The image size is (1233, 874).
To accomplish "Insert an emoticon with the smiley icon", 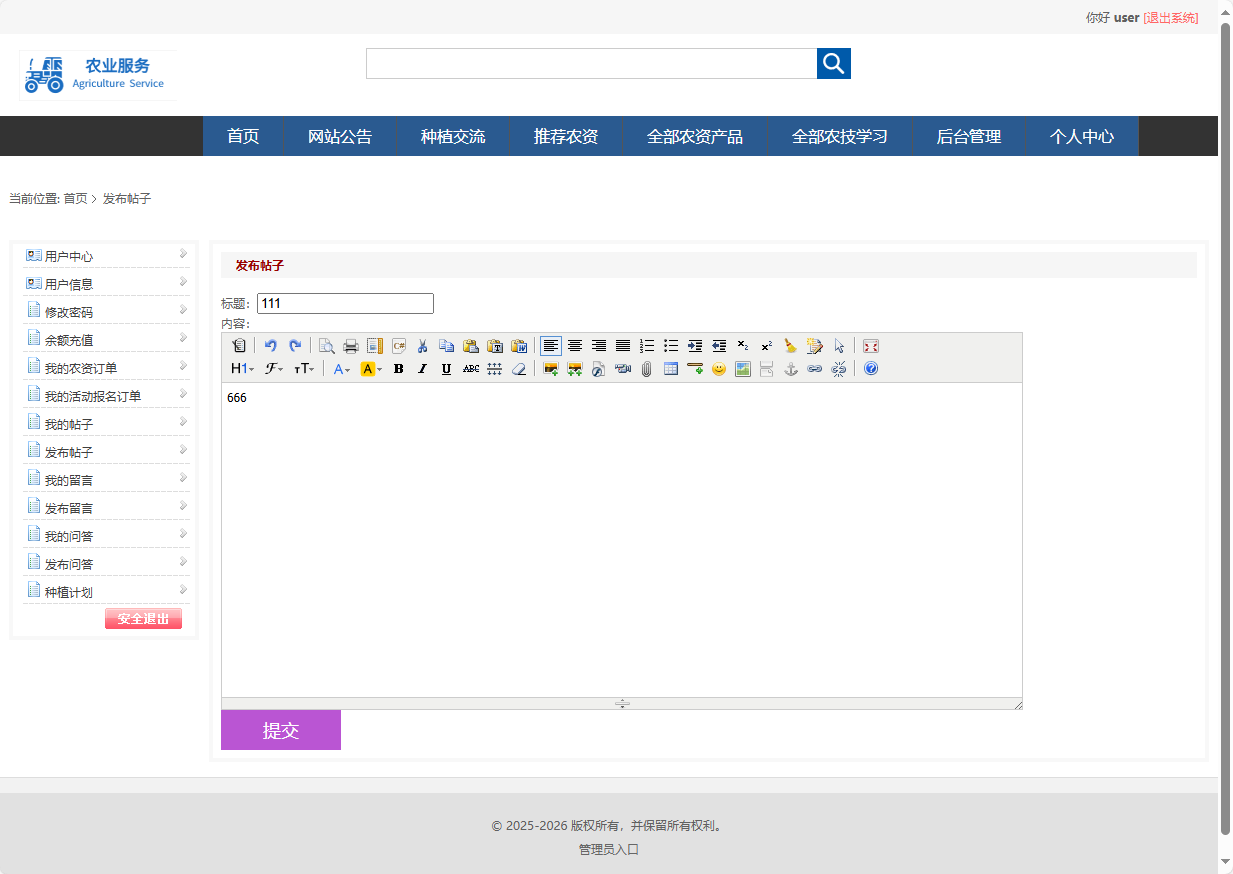I will pos(718,369).
